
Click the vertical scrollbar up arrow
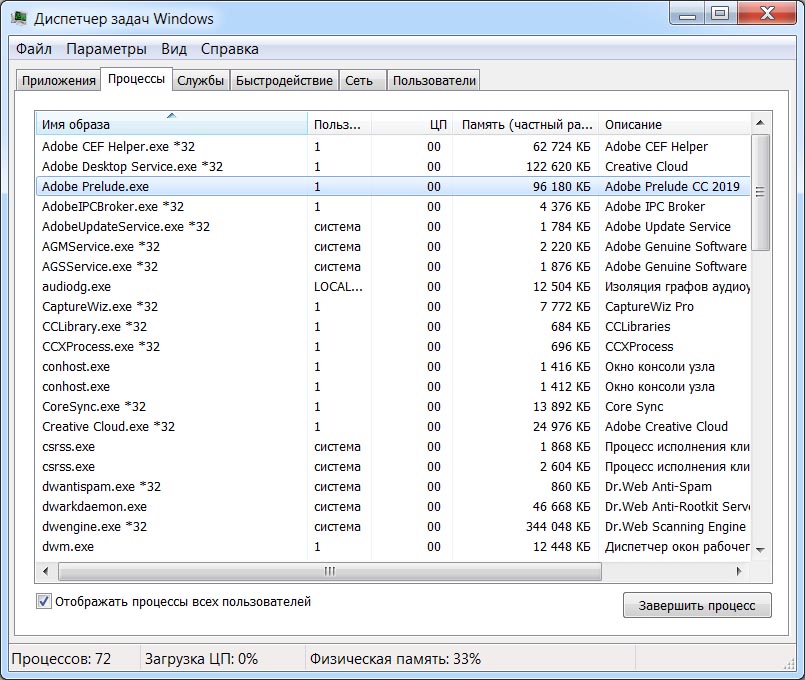point(760,123)
